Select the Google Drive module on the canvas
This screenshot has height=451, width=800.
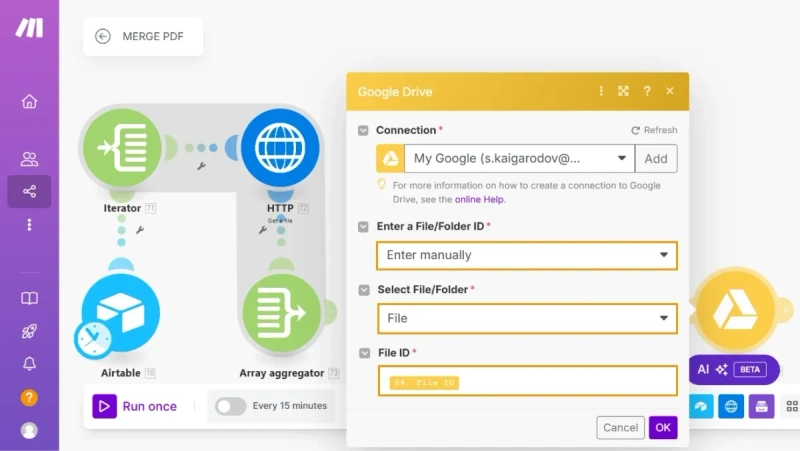click(x=735, y=310)
